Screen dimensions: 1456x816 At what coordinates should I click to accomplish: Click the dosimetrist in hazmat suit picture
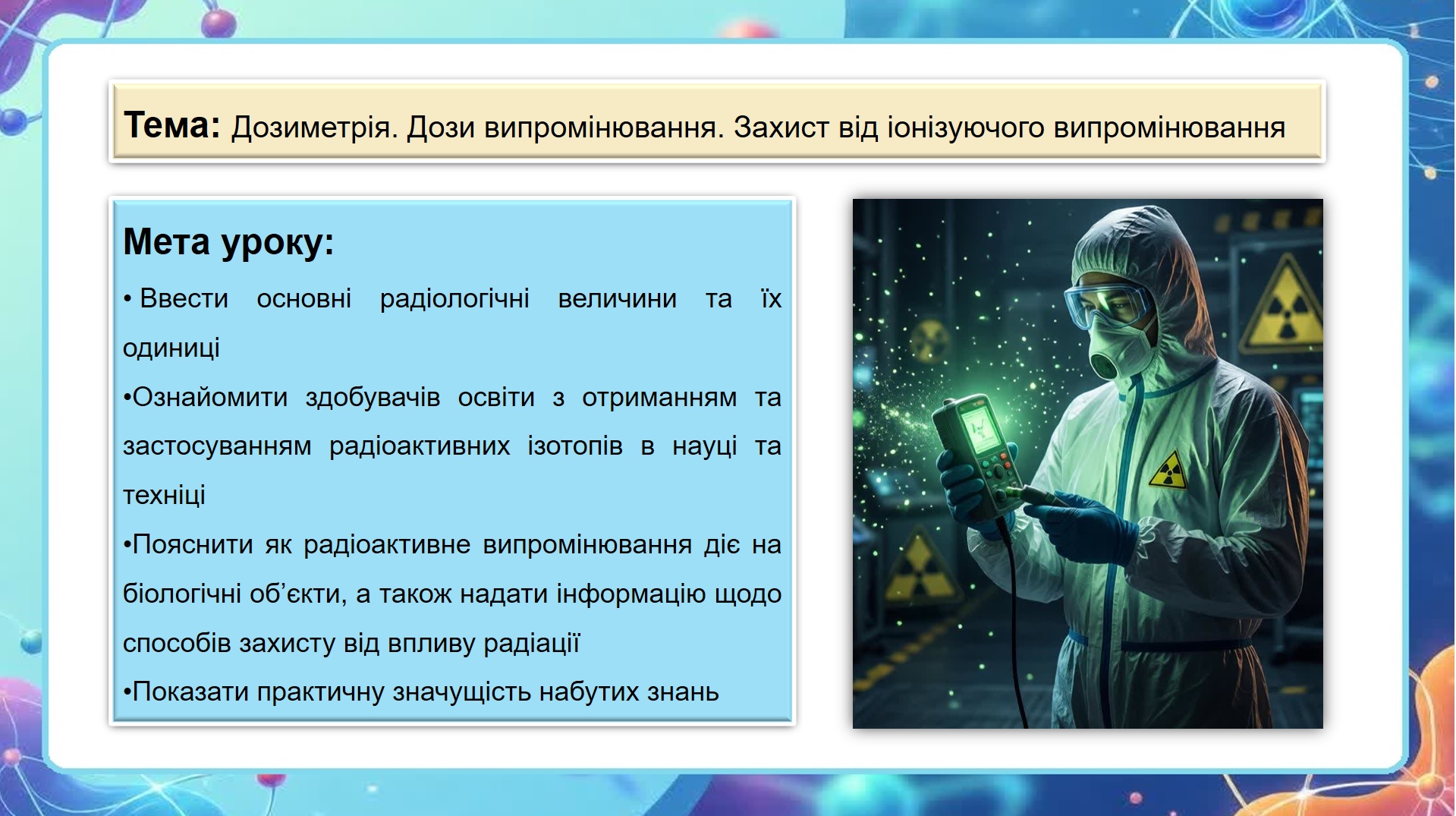point(1087,464)
